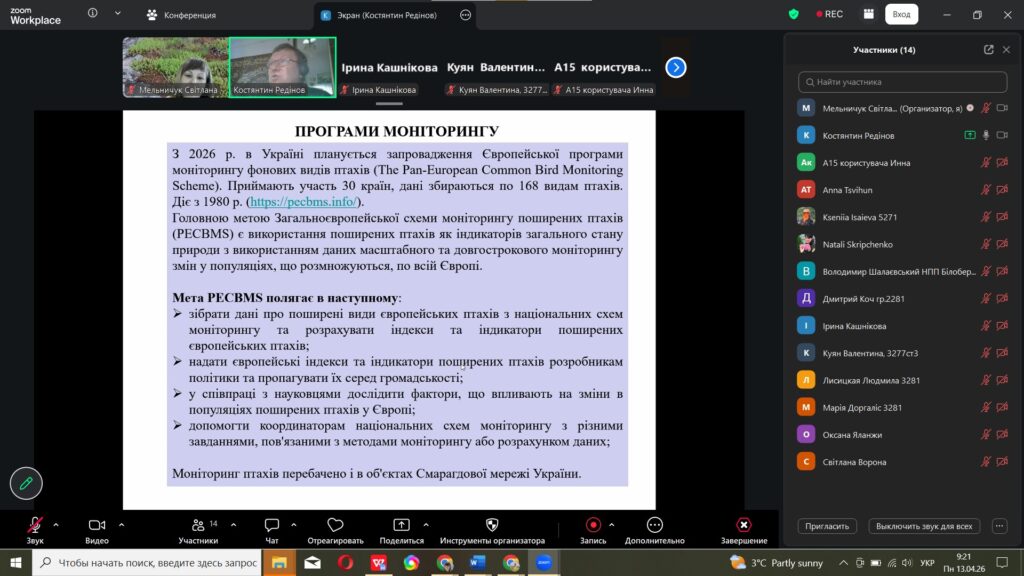Start sharing with the Поделиться icon
Image resolution: width=1024 pixels, height=576 pixels.
coord(402,525)
